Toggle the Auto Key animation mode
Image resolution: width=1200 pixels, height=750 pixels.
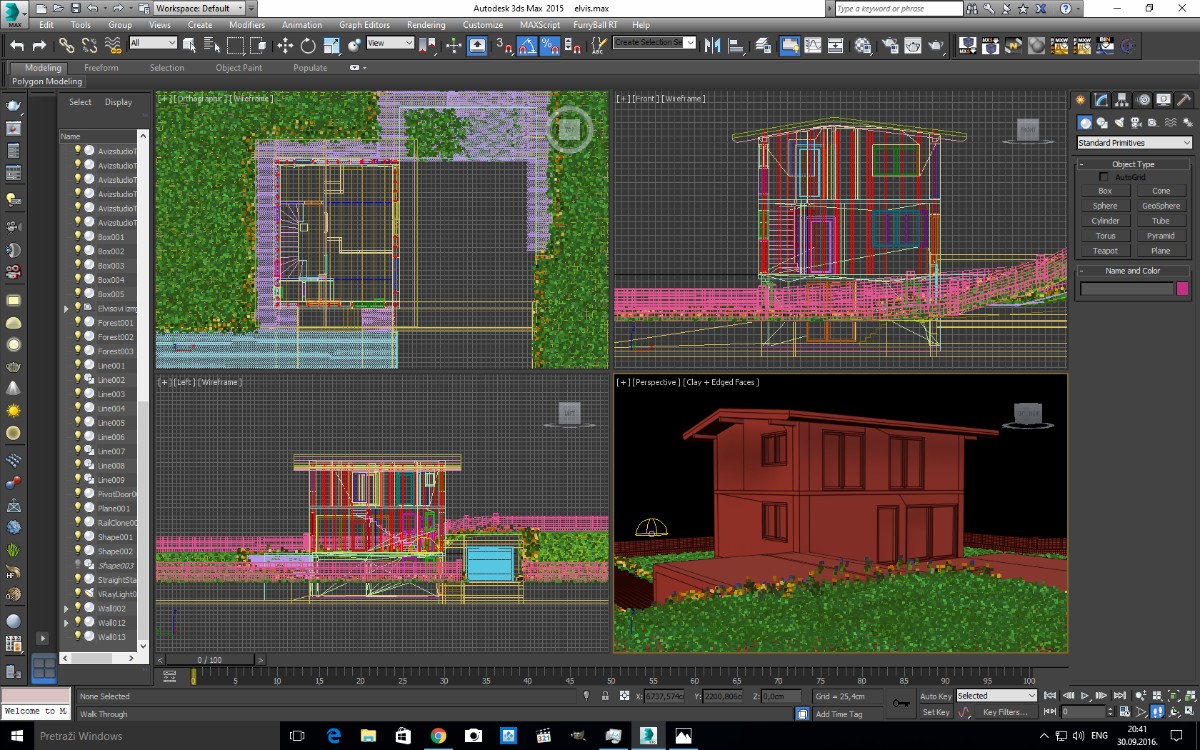935,696
